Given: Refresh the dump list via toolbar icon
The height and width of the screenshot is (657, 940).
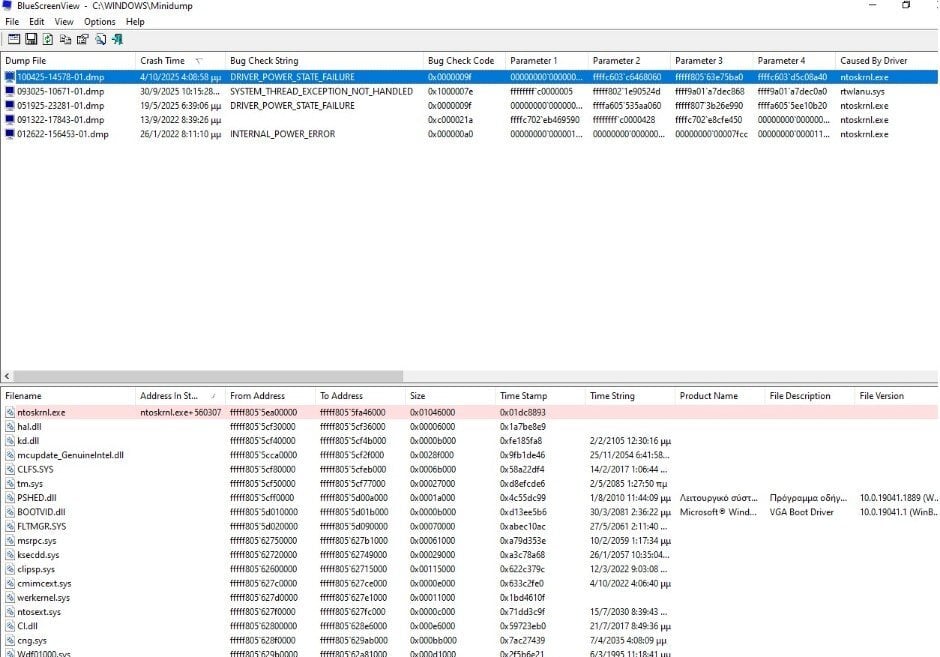Looking at the screenshot, I should pyautogui.click(x=48, y=39).
